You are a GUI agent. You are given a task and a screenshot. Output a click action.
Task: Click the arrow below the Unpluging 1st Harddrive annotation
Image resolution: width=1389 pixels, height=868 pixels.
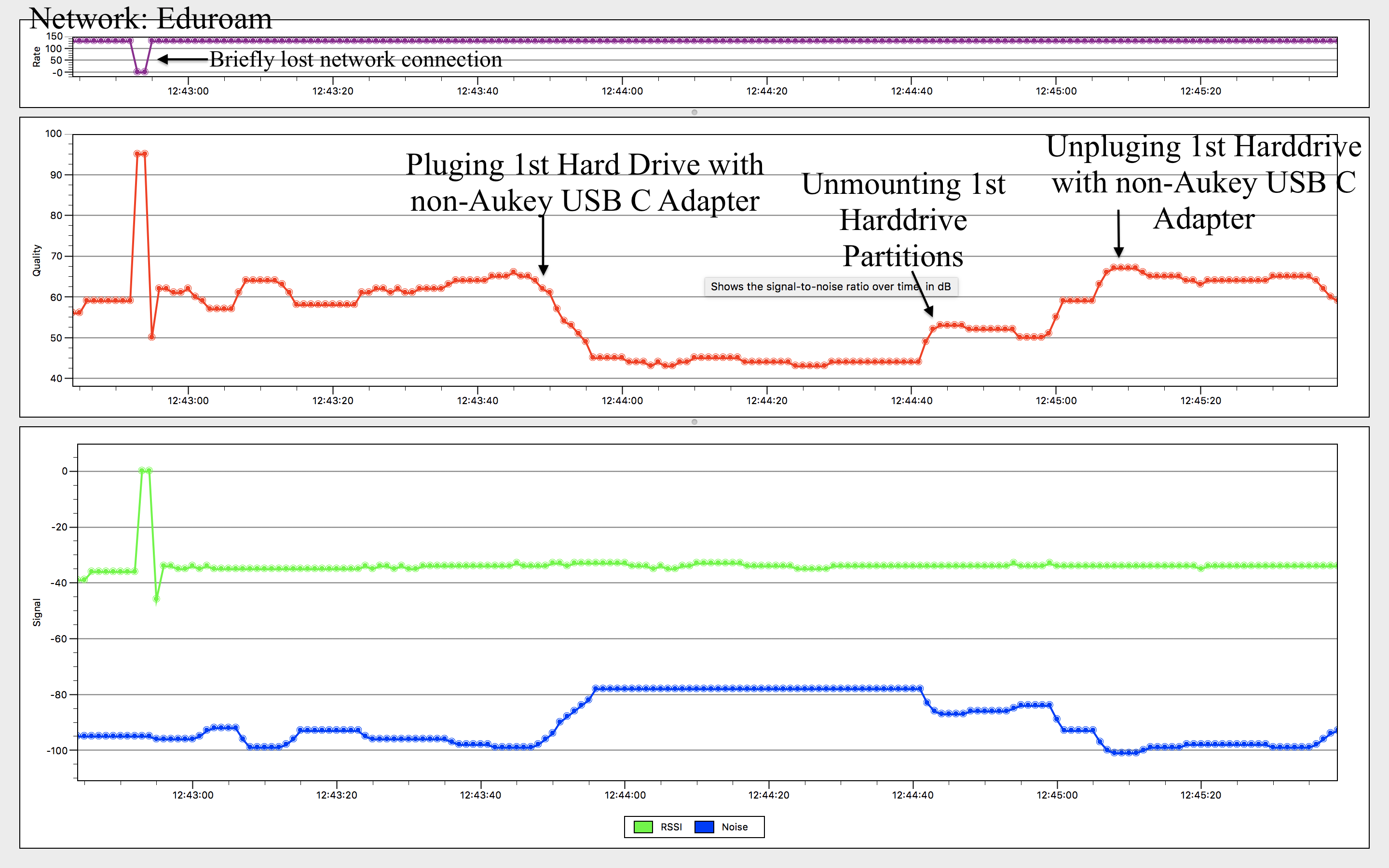point(1118,232)
